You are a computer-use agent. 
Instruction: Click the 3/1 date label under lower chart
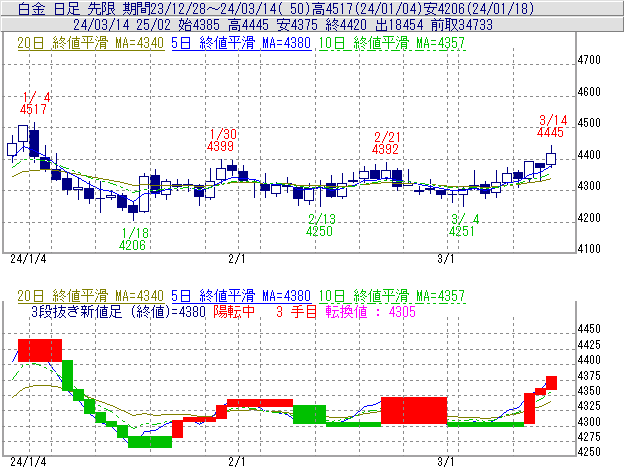pyautogui.click(x=446, y=462)
